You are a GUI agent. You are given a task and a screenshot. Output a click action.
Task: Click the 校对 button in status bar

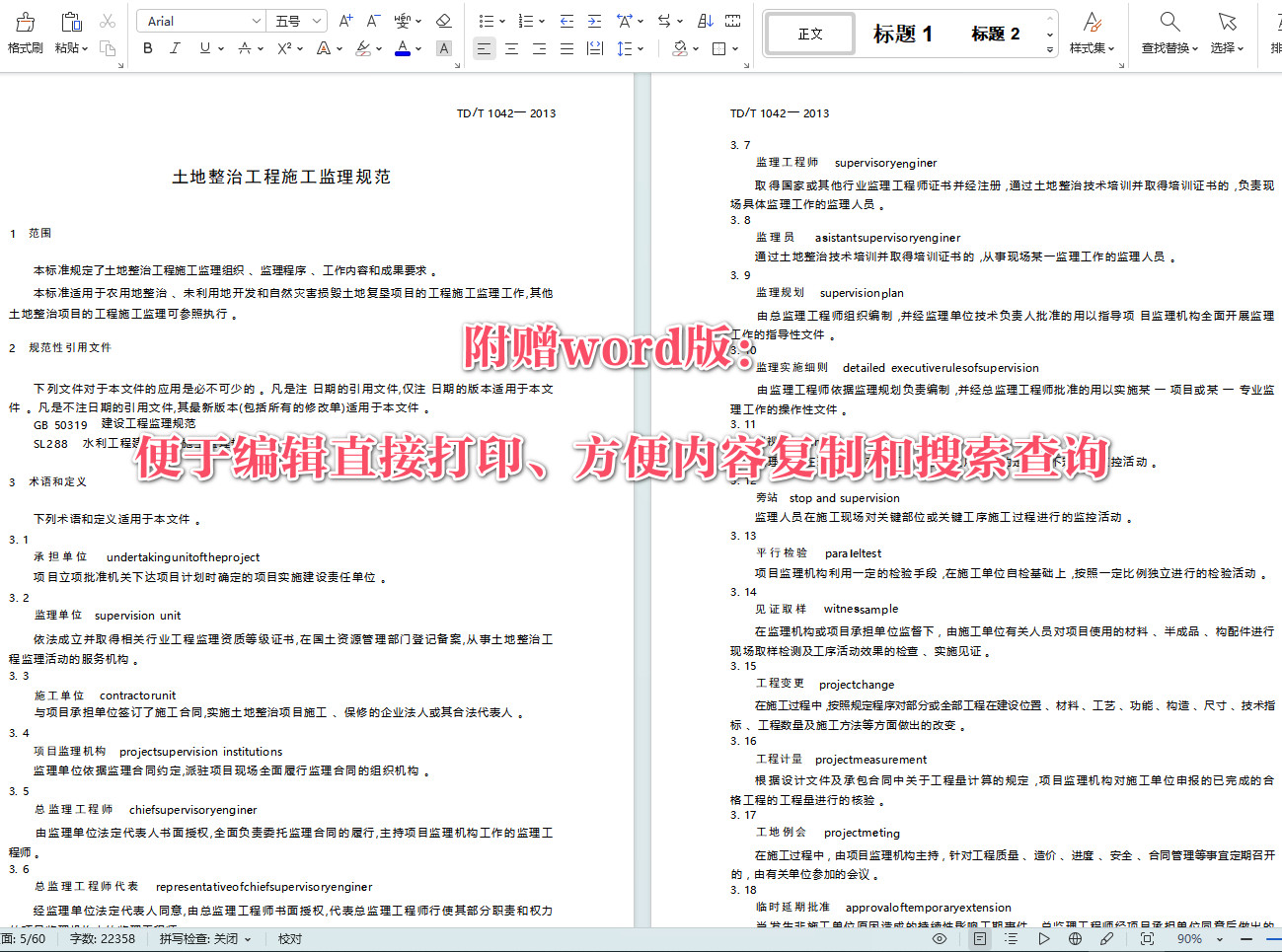pyautogui.click(x=288, y=938)
